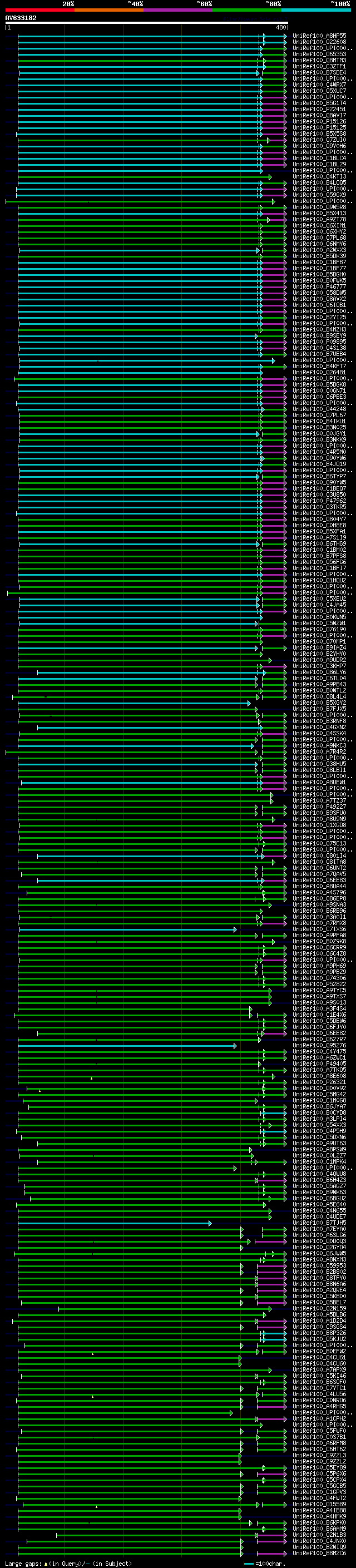Select the UniRef100_B9IAZ4 row label
The height and width of the screenshot is (1568, 356).
[319, 647]
